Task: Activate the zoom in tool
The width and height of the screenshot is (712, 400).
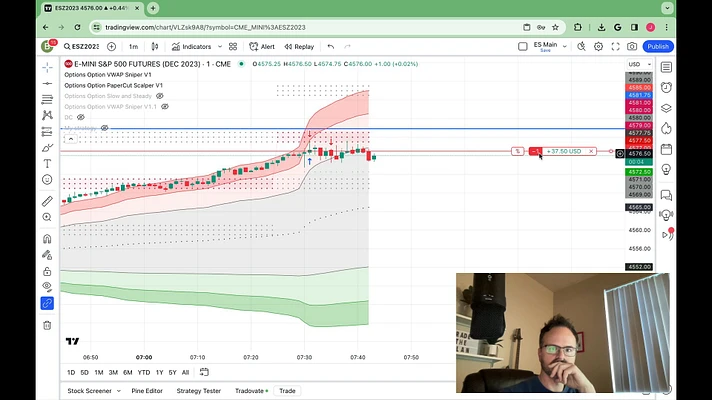Action: [x=47, y=217]
